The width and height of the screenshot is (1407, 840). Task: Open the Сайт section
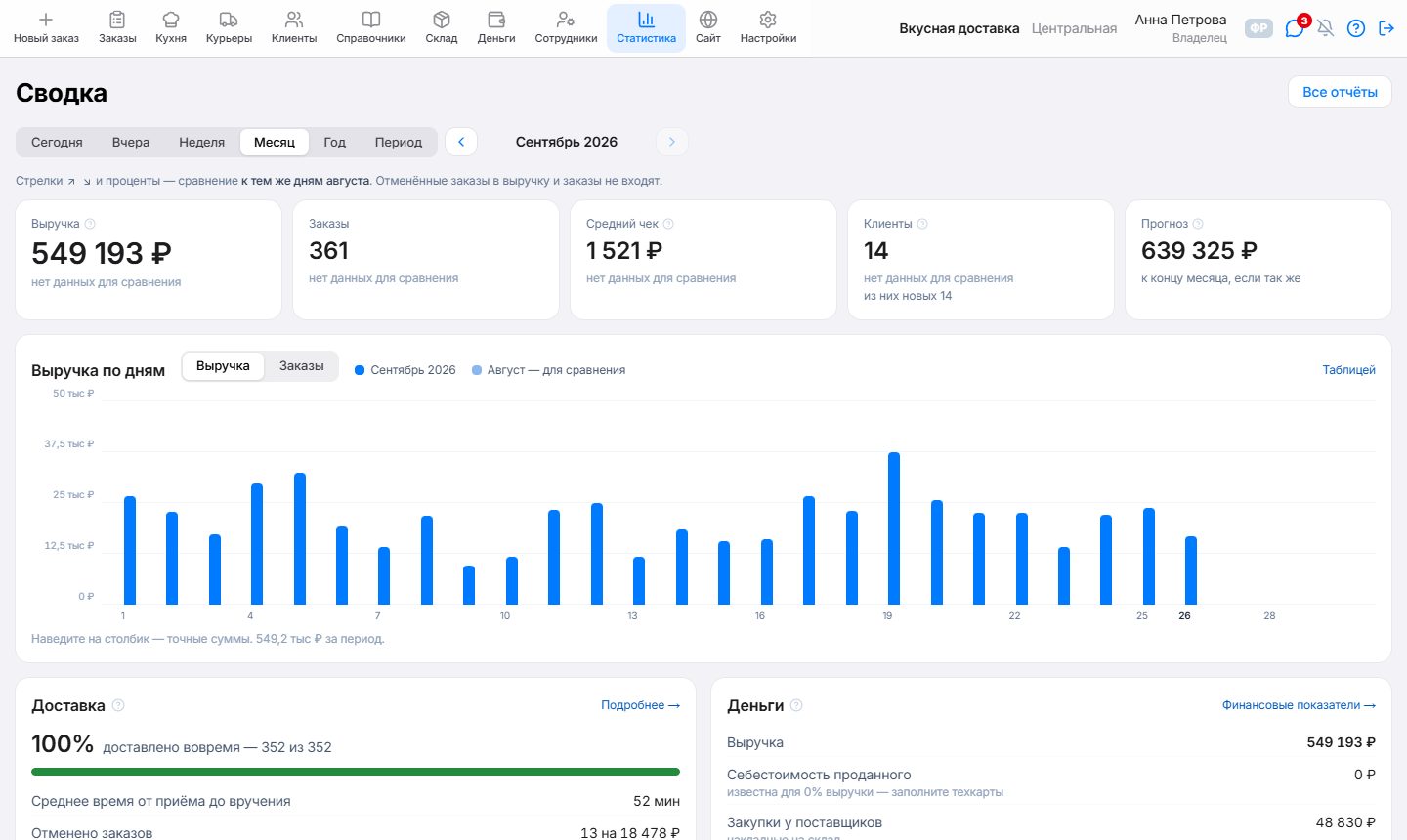point(708,28)
